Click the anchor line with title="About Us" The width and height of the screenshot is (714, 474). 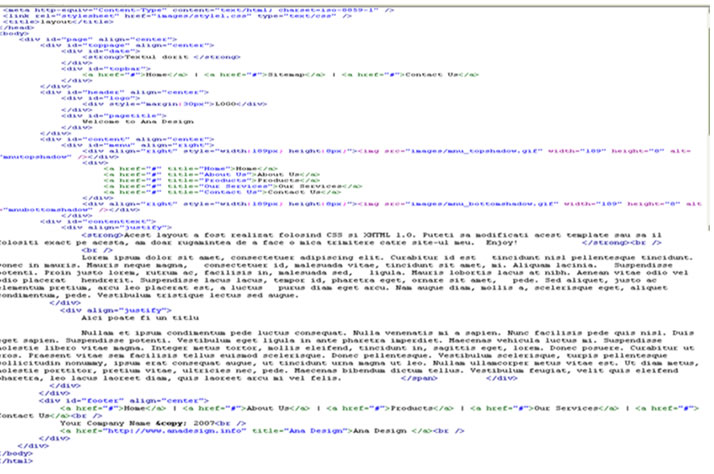[x=212, y=174]
